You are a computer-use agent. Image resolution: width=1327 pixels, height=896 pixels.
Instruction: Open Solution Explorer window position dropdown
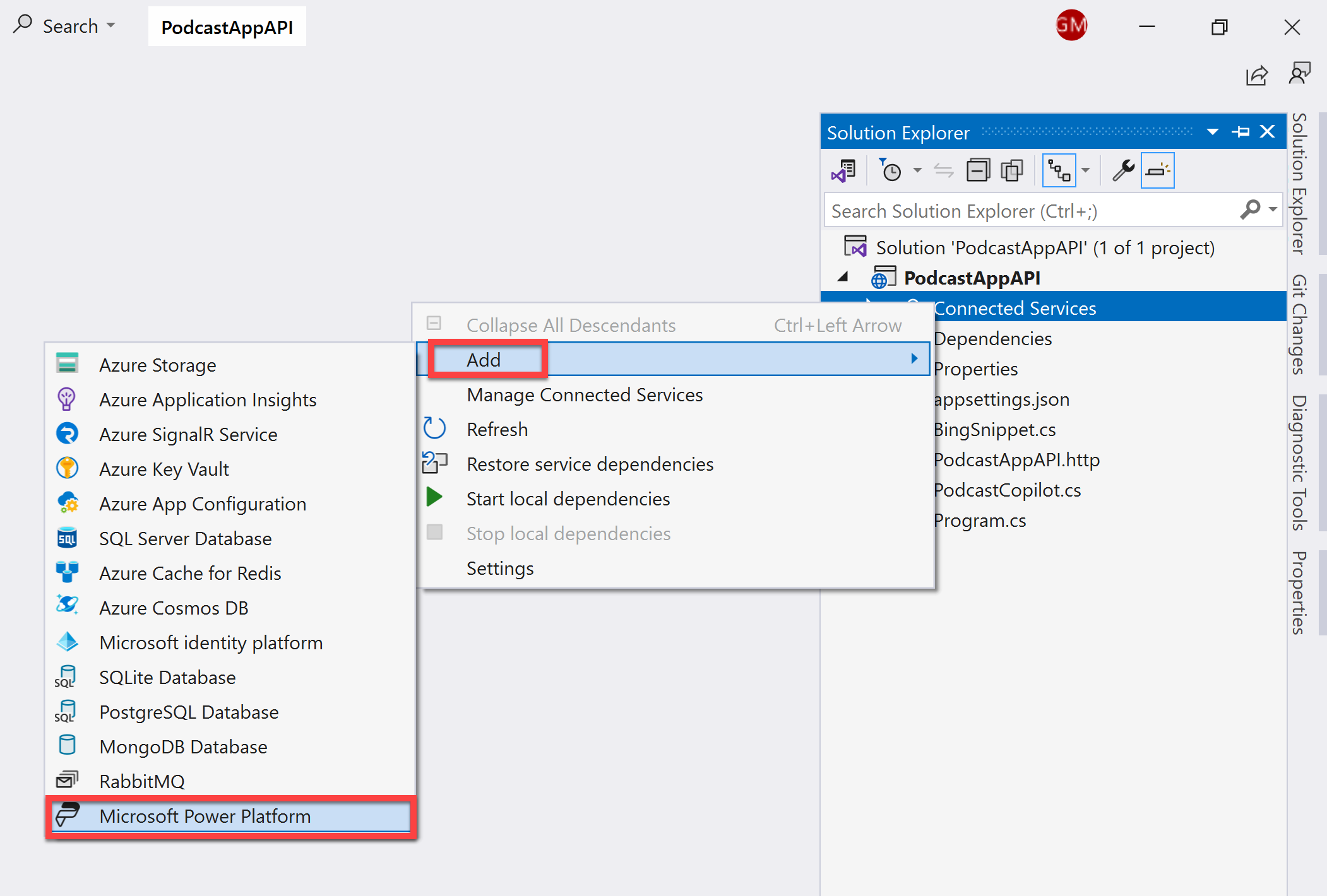tap(1212, 132)
